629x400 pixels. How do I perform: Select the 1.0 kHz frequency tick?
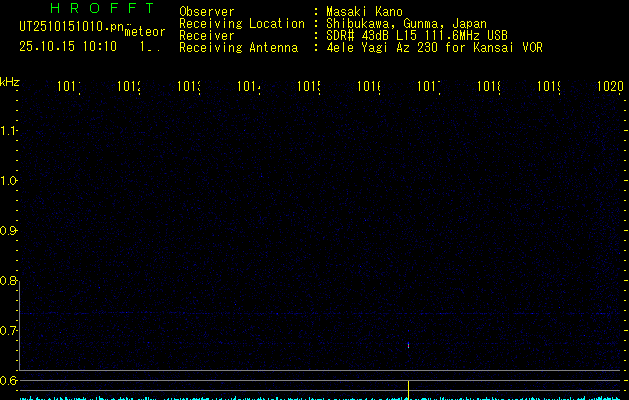pos(10,181)
